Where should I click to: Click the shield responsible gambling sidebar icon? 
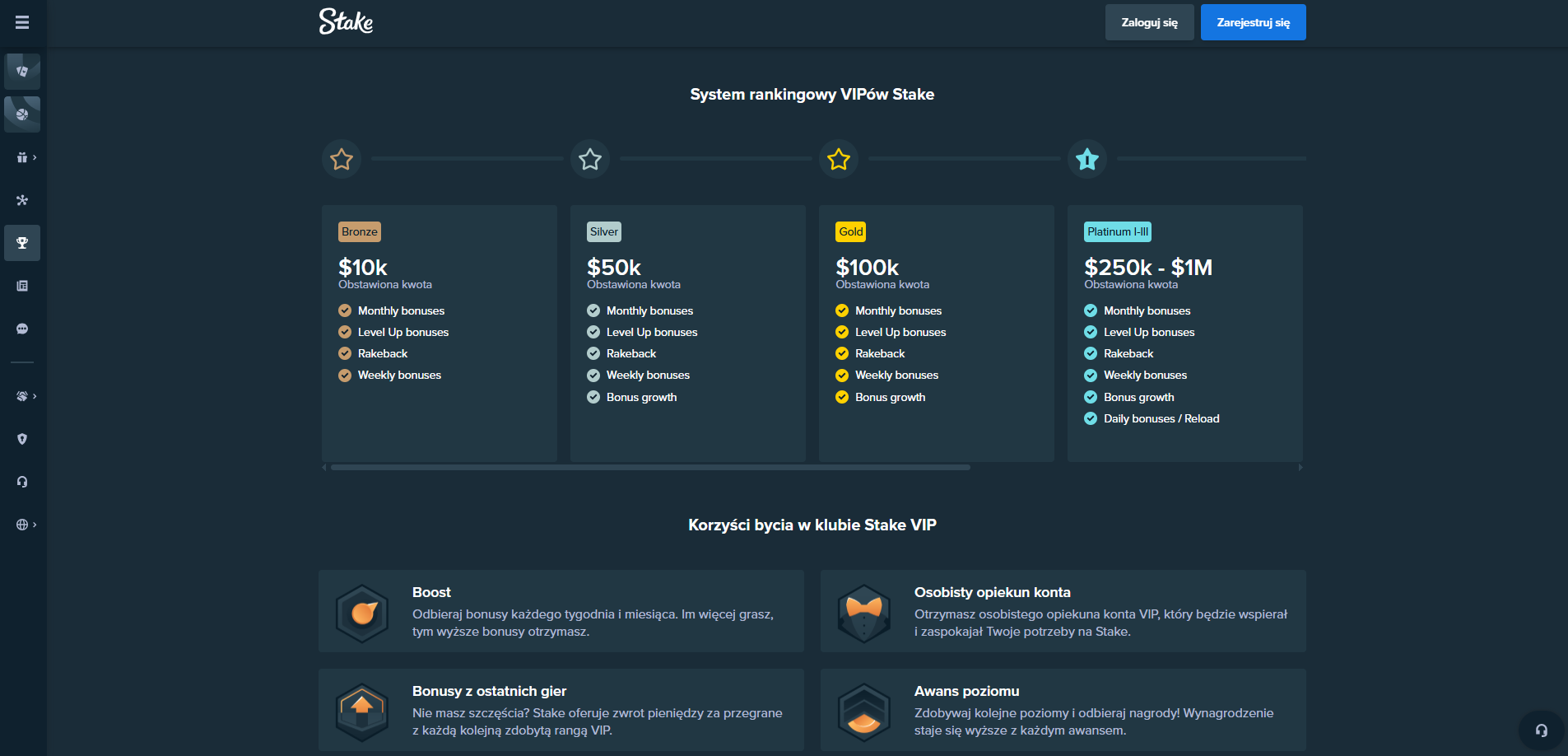22,439
